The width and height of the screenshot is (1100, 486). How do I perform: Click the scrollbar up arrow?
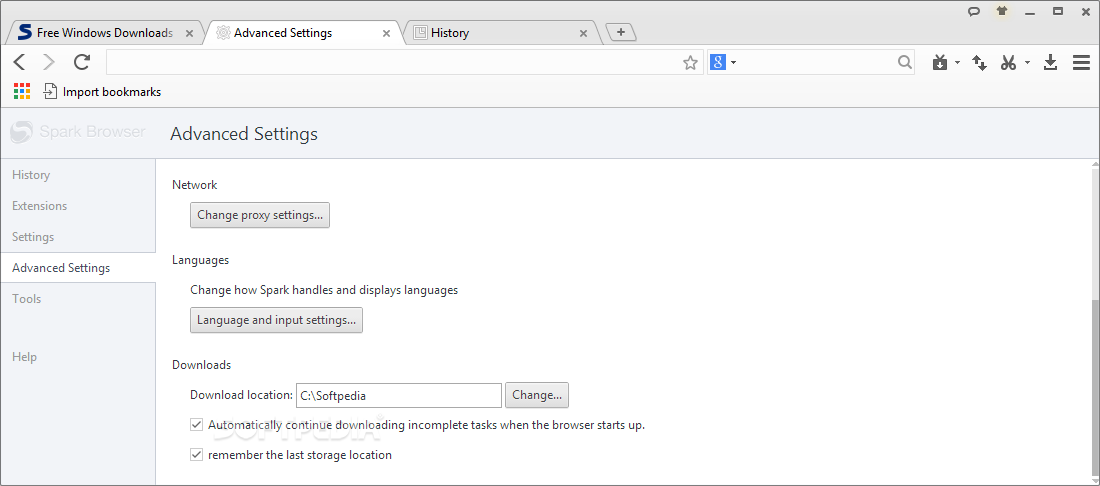[x=1096, y=165]
